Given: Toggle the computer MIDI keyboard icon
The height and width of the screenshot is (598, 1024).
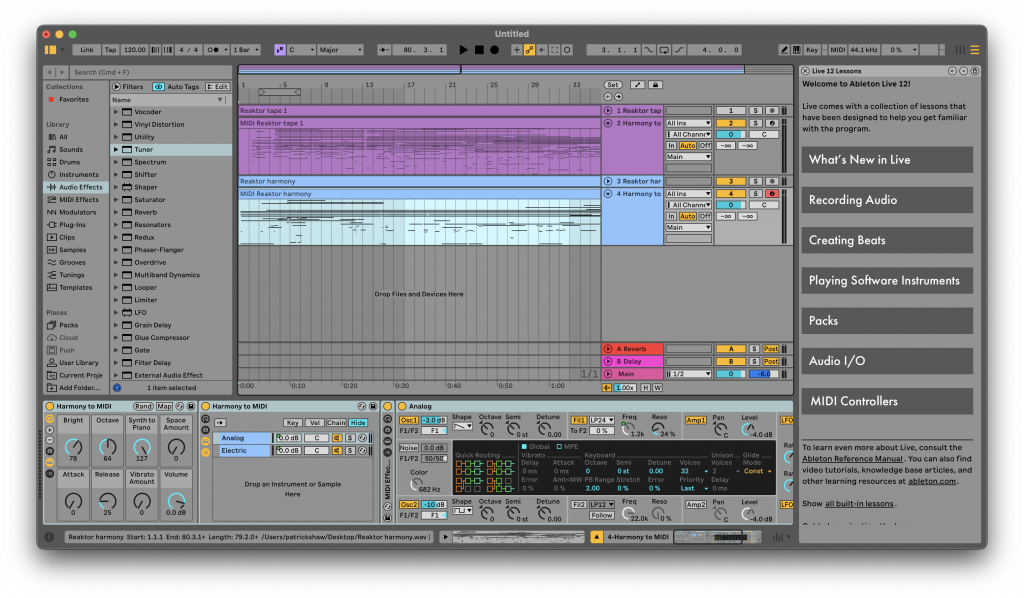Looking at the screenshot, I should pyautogui.click(x=797, y=50).
